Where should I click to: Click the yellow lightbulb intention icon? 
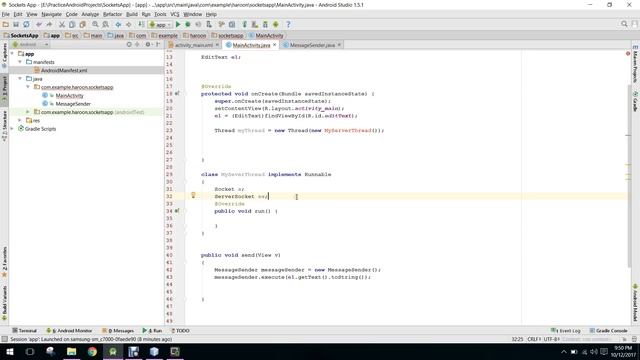coord(193,196)
